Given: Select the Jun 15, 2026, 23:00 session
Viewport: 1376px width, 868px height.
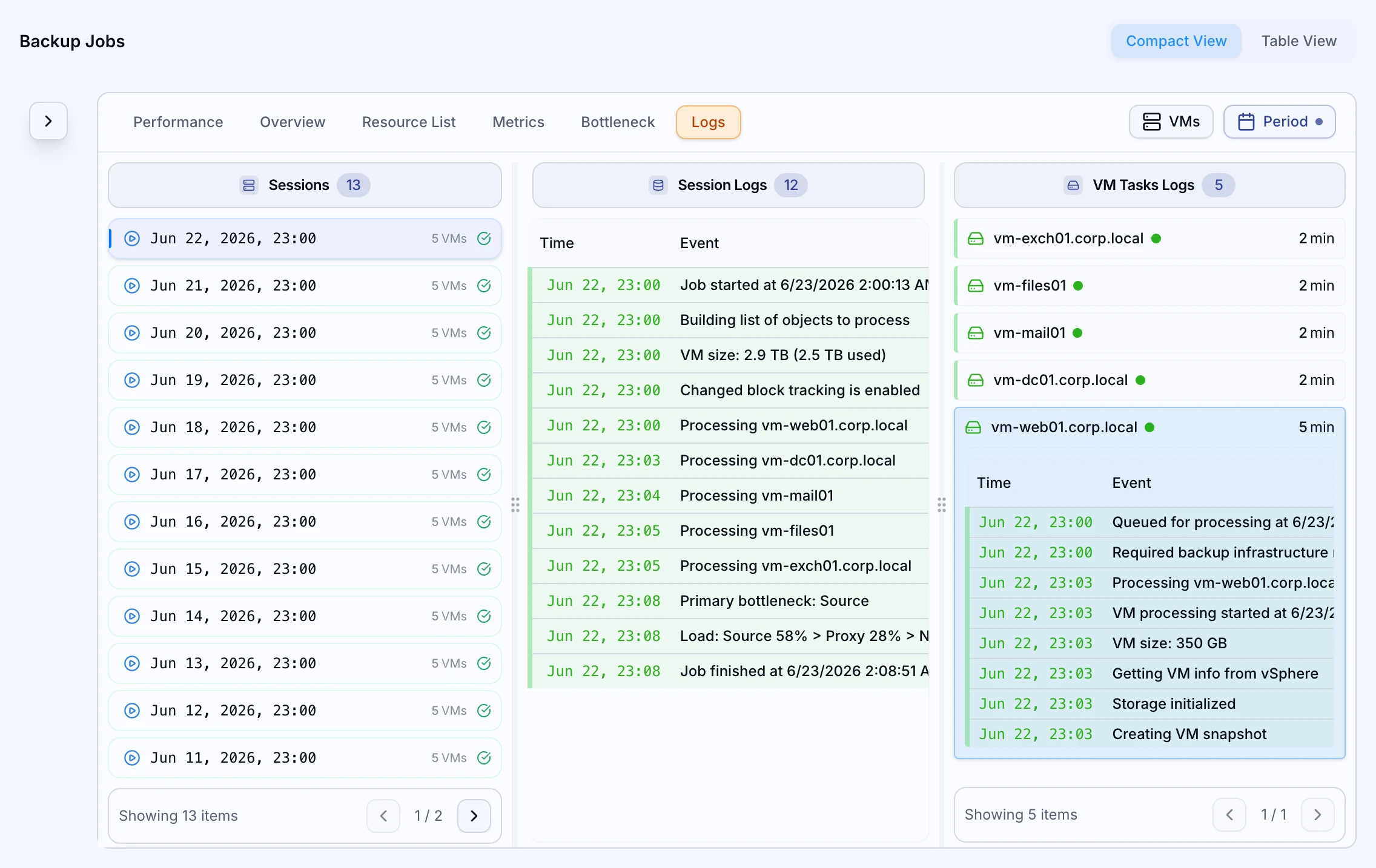Looking at the screenshot, I should coord(305,569).
